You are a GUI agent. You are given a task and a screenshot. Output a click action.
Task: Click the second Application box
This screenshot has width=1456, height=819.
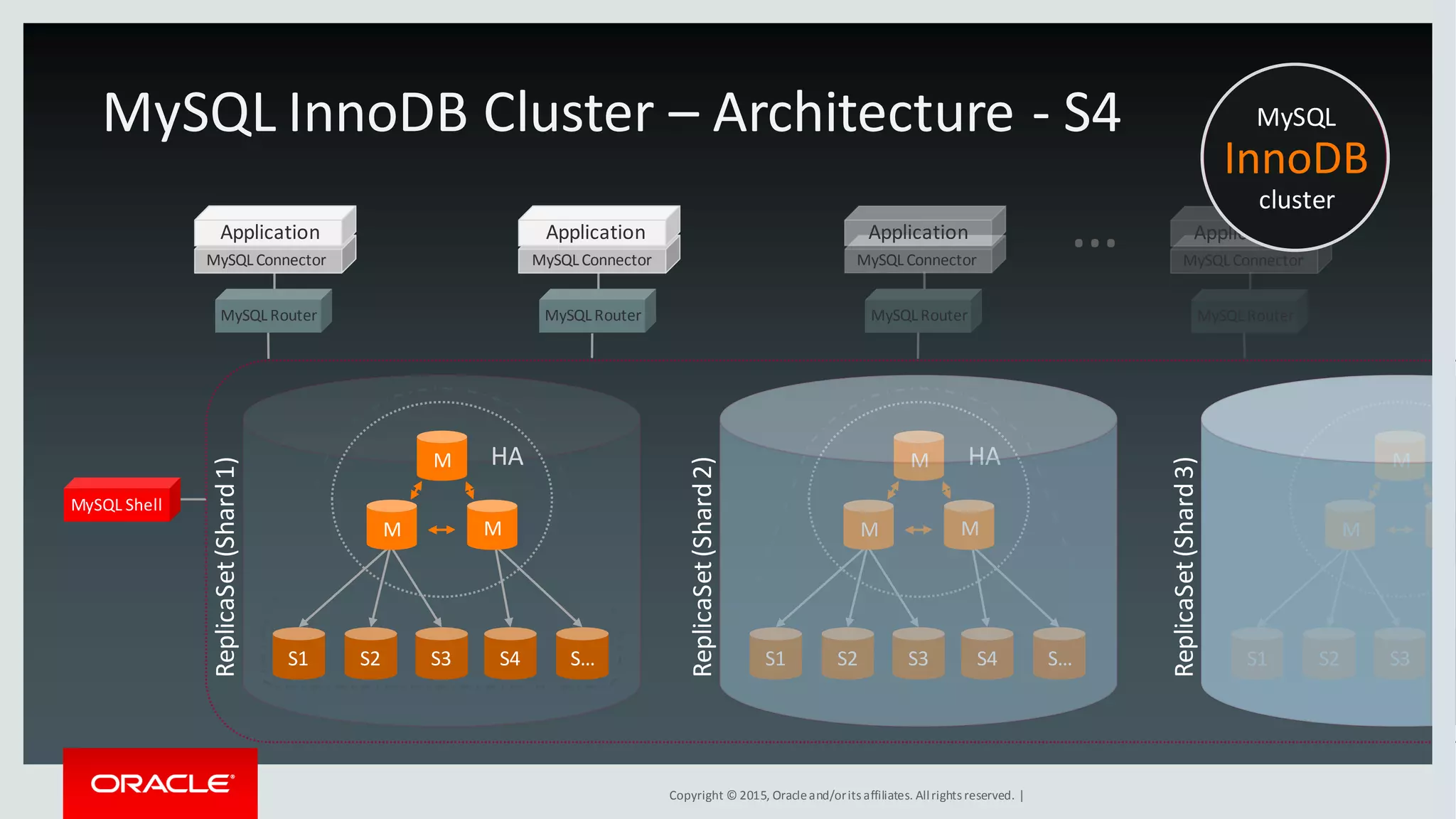point(596,232)
